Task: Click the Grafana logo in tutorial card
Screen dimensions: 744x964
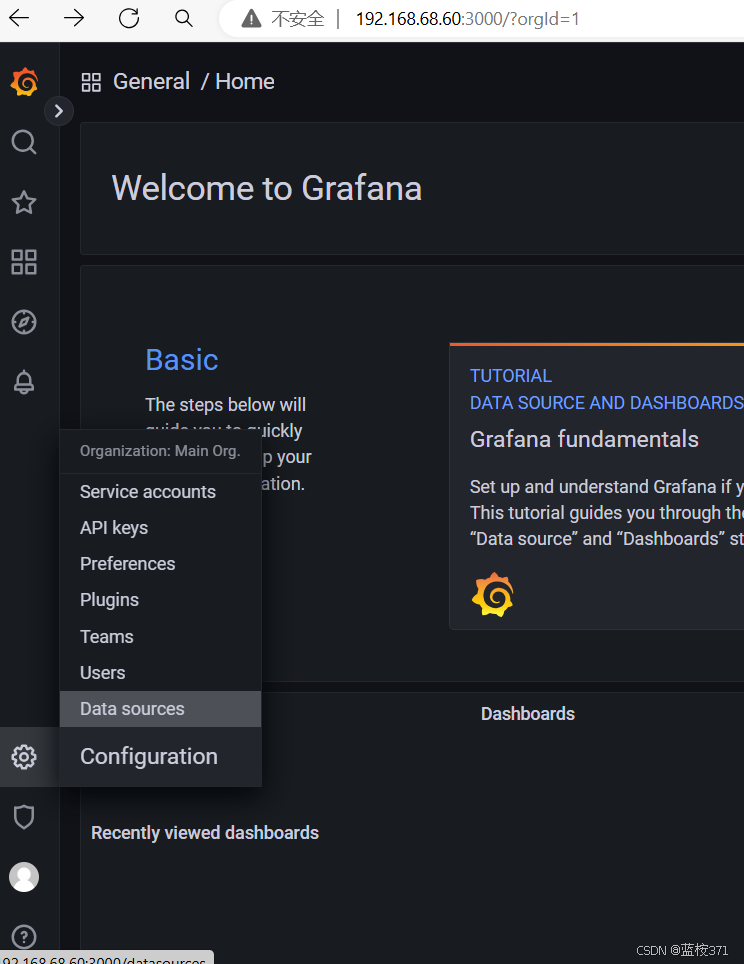Action: [x=493, y=595]
